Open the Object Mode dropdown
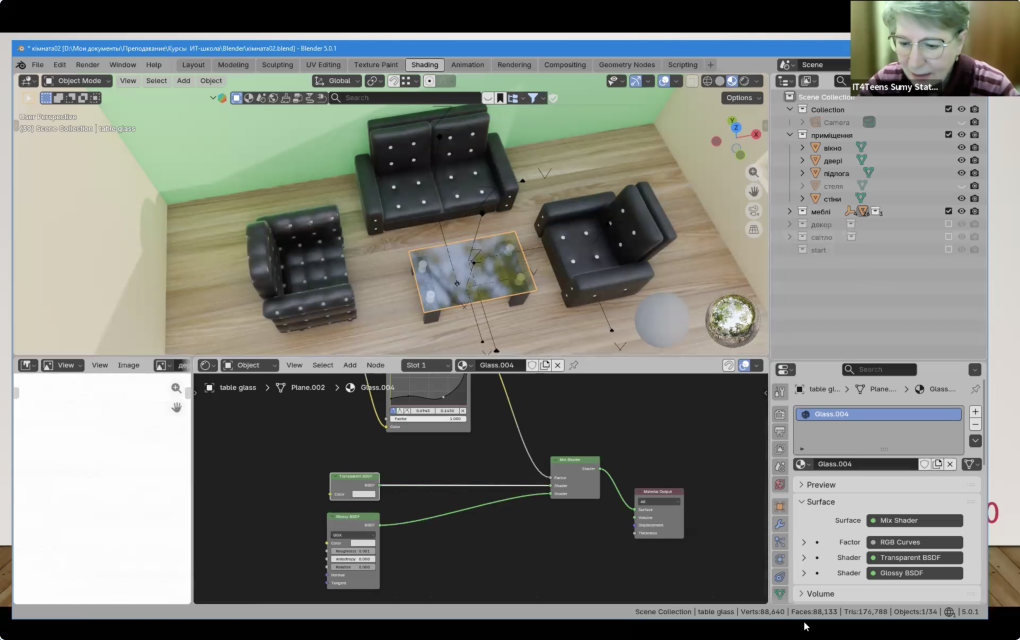1020x640 pixels. click(x=78, y=80)
